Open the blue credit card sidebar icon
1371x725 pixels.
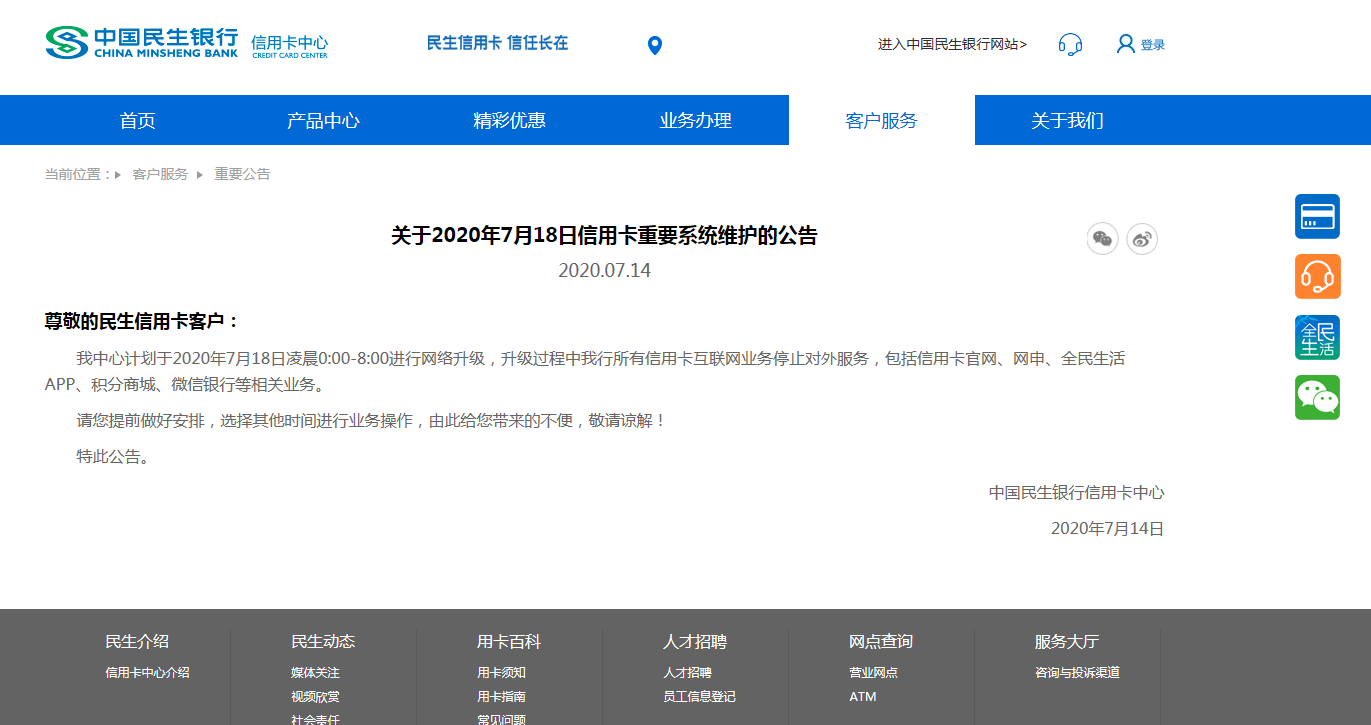click(x=1317, y=217)
